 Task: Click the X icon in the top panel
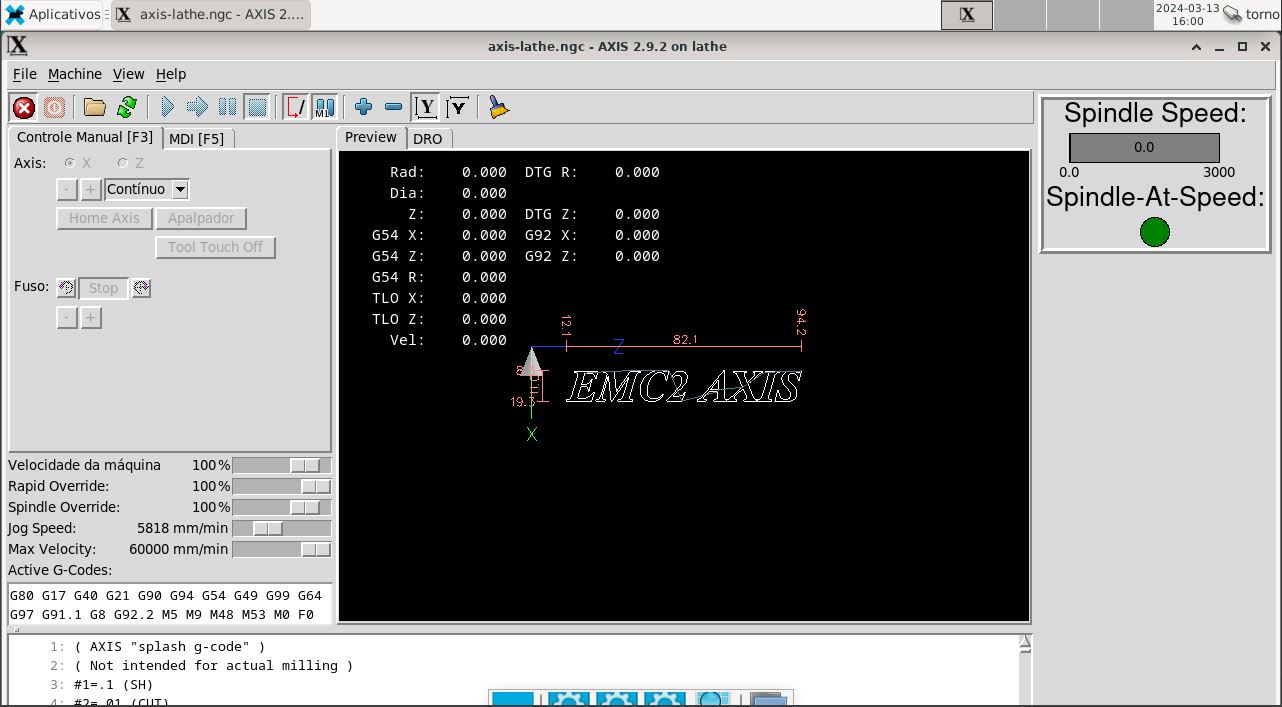click(x=967, y=14)
